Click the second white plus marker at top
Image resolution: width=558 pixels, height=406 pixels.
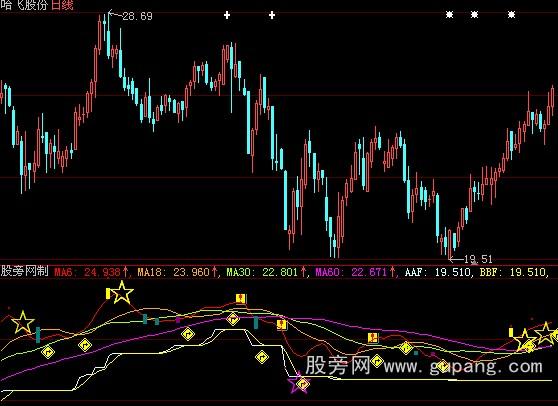tap(272, 15)
